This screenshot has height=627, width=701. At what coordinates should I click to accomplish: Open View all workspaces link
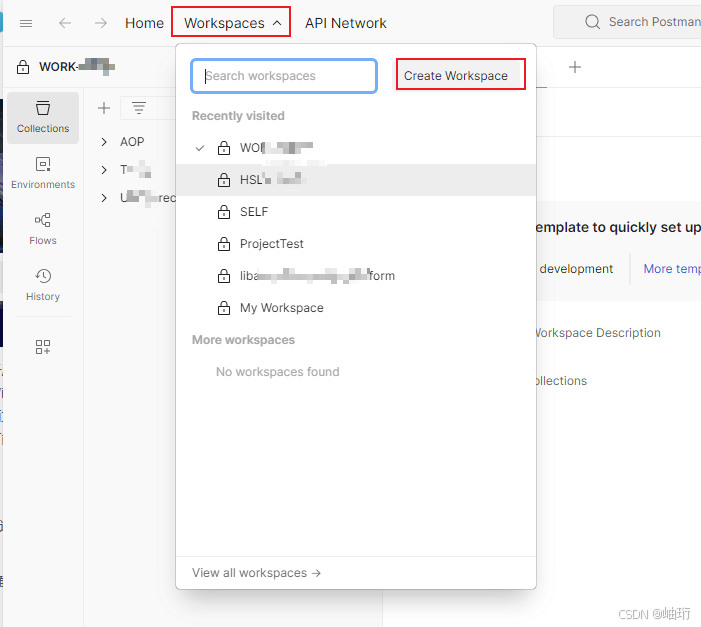[x=257, y=573]
